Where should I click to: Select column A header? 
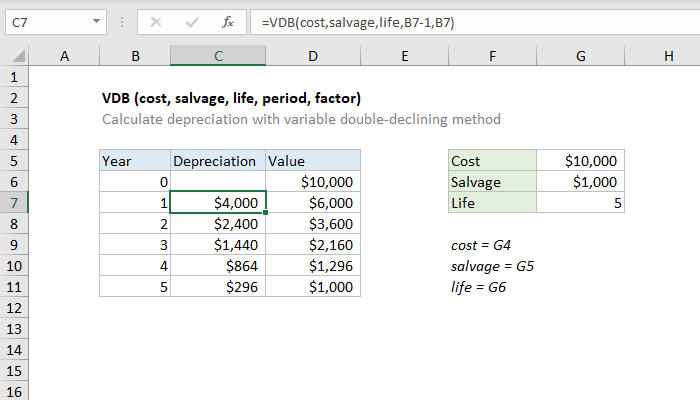[x=64, y=56]
